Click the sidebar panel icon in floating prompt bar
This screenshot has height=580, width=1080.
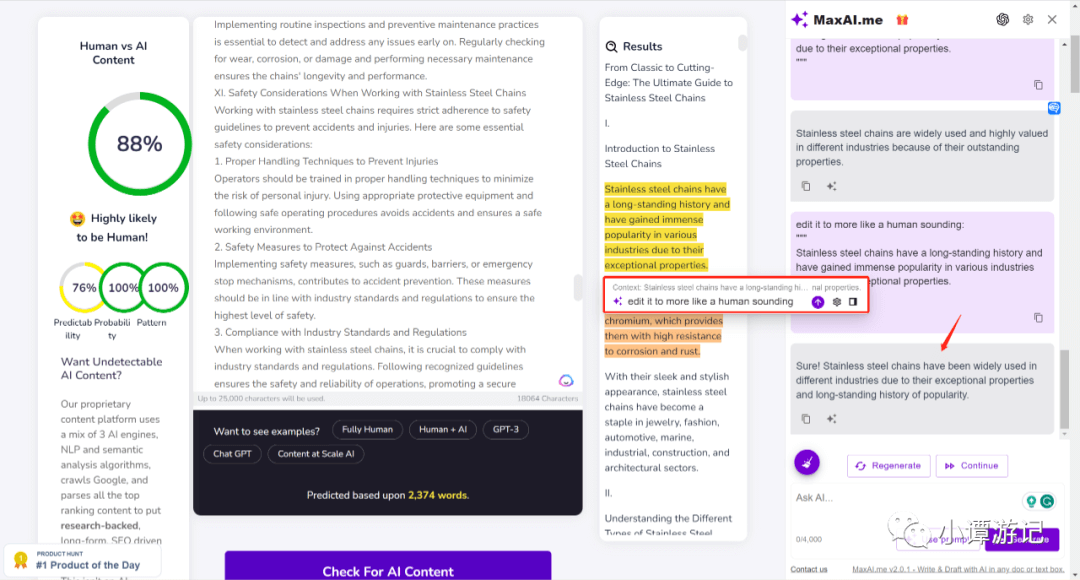tap(853, 302)
